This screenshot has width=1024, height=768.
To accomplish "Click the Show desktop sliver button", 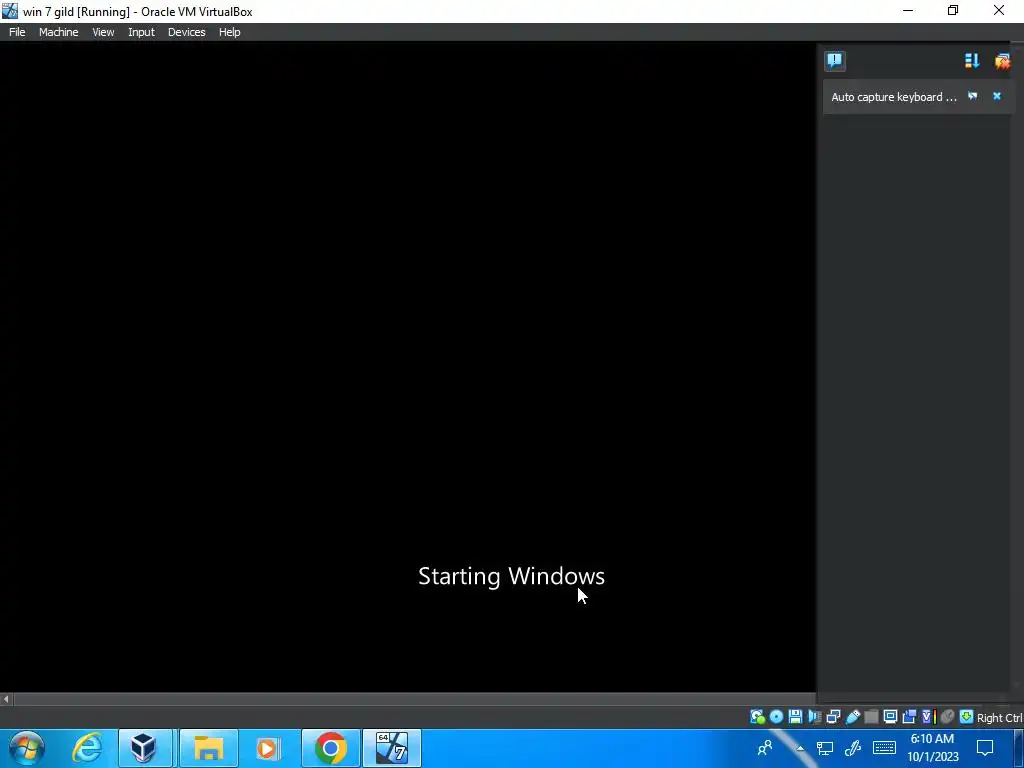I will (x=1019, y=748).
